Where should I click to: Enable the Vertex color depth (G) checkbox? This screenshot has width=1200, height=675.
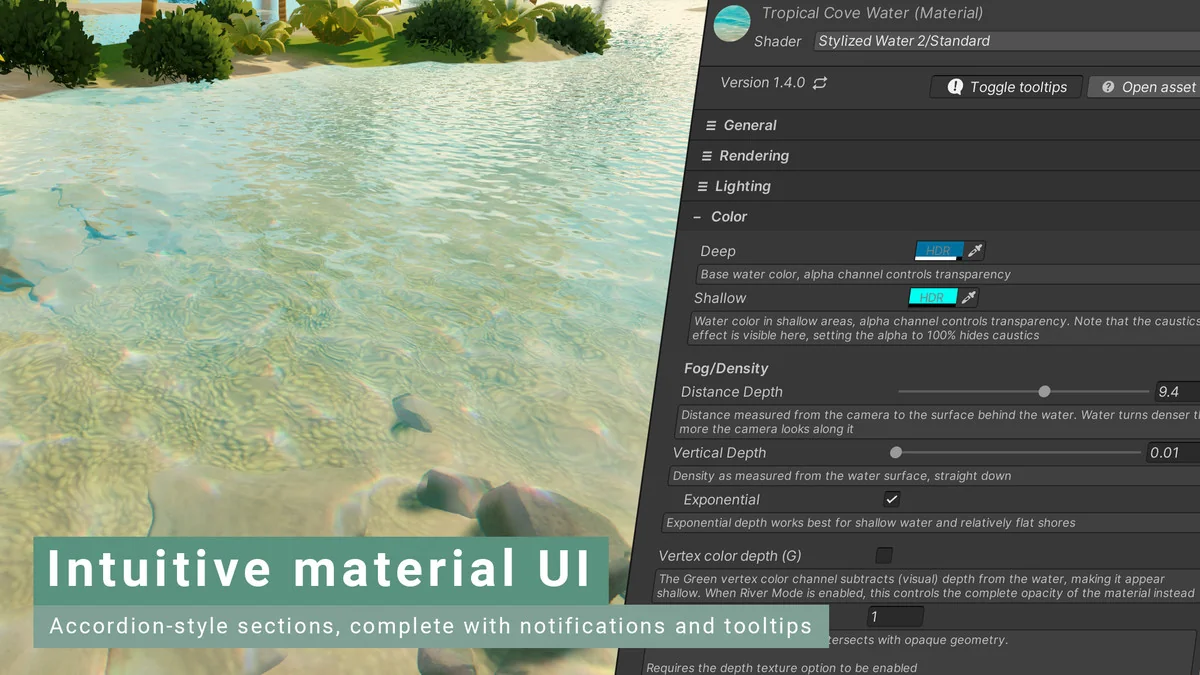click(884, 555)
